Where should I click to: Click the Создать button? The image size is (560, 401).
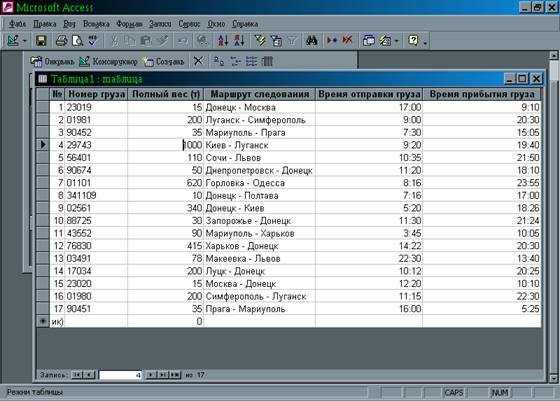click(164, 61)
